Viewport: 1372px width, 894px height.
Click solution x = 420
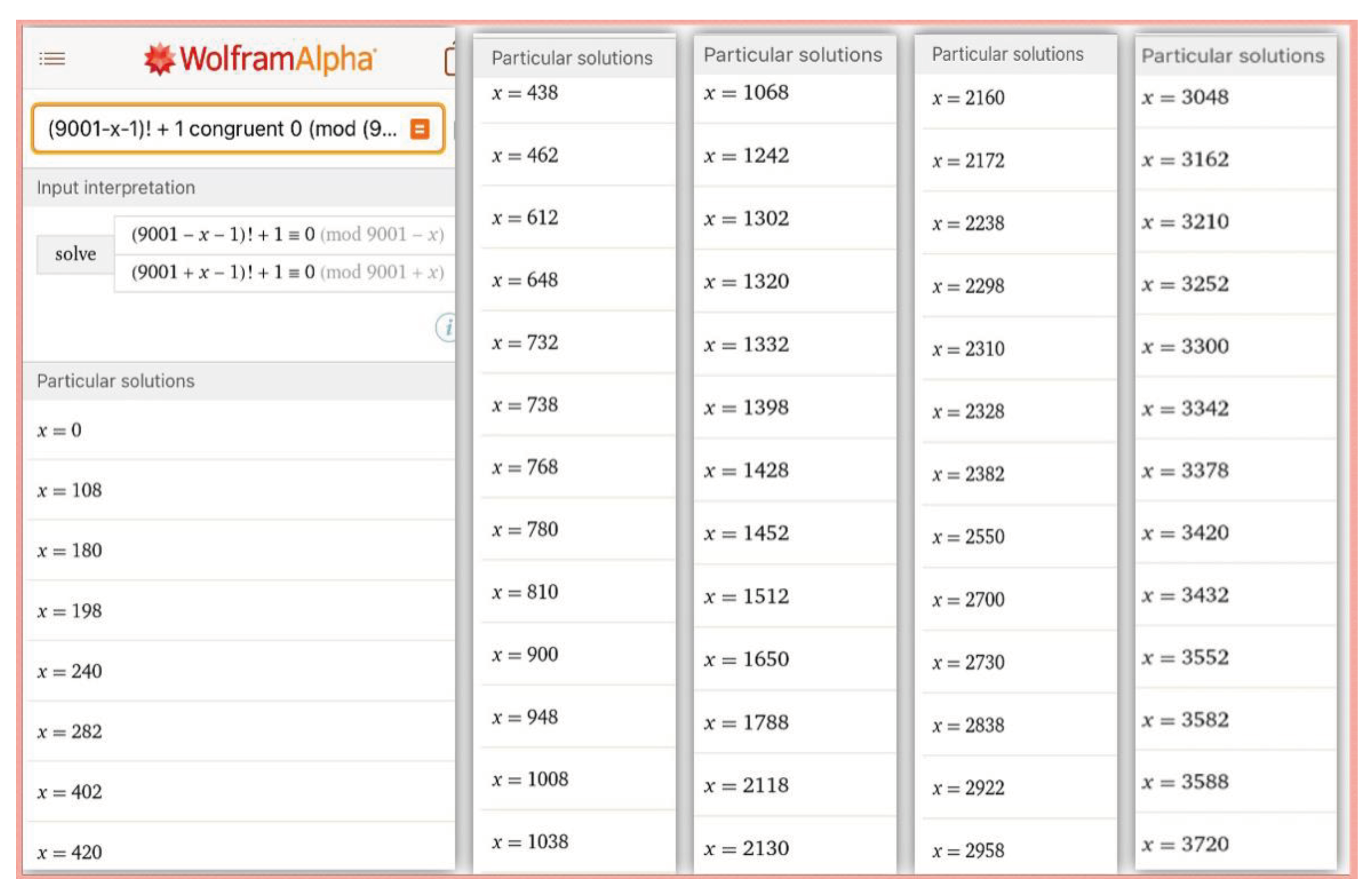(x=70, y=852)
